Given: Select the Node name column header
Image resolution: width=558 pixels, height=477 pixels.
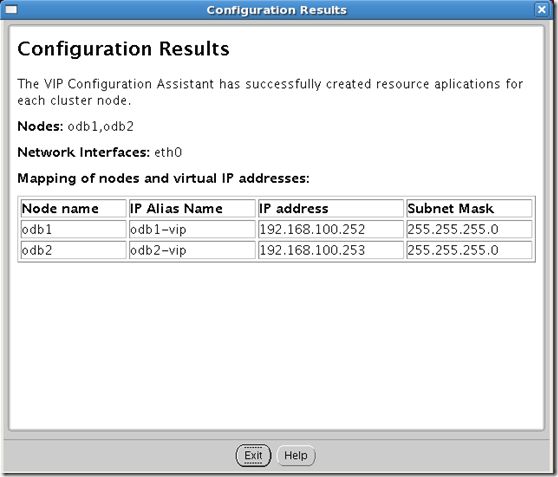Looking at the screenshot, I should (74, 208).
